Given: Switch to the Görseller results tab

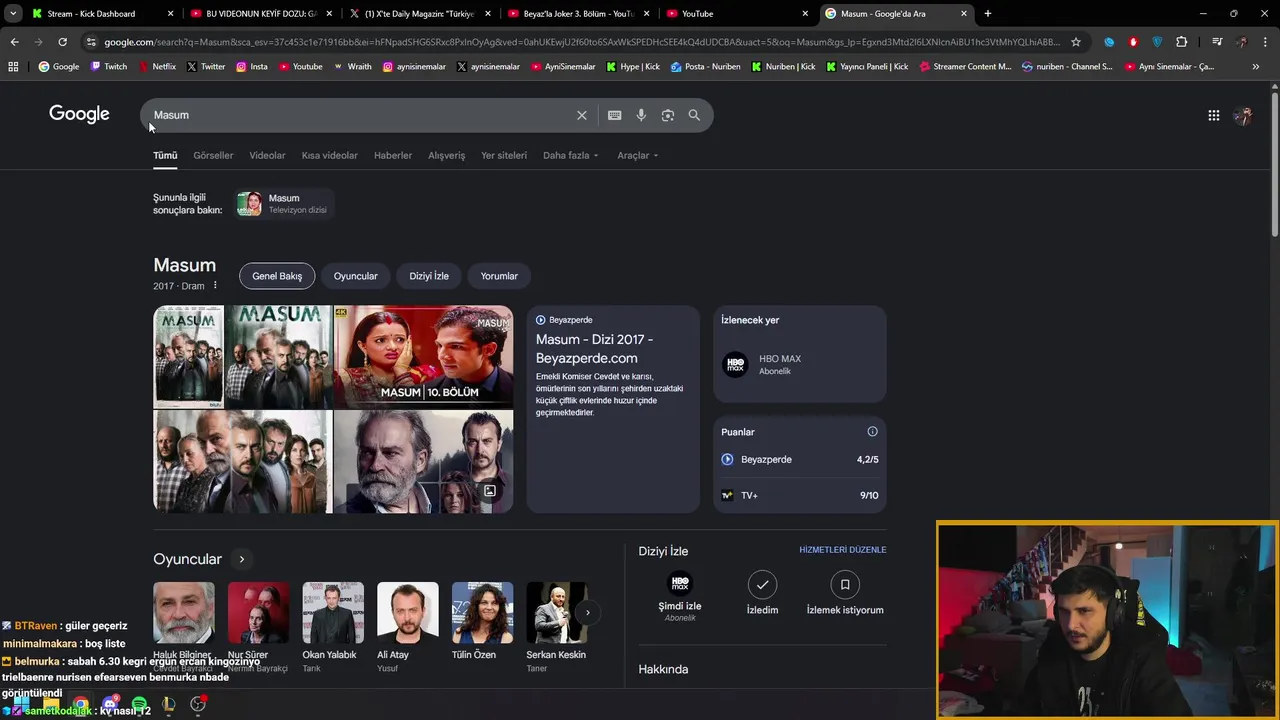Looking at the screenshot, I should tap(213, 155).
